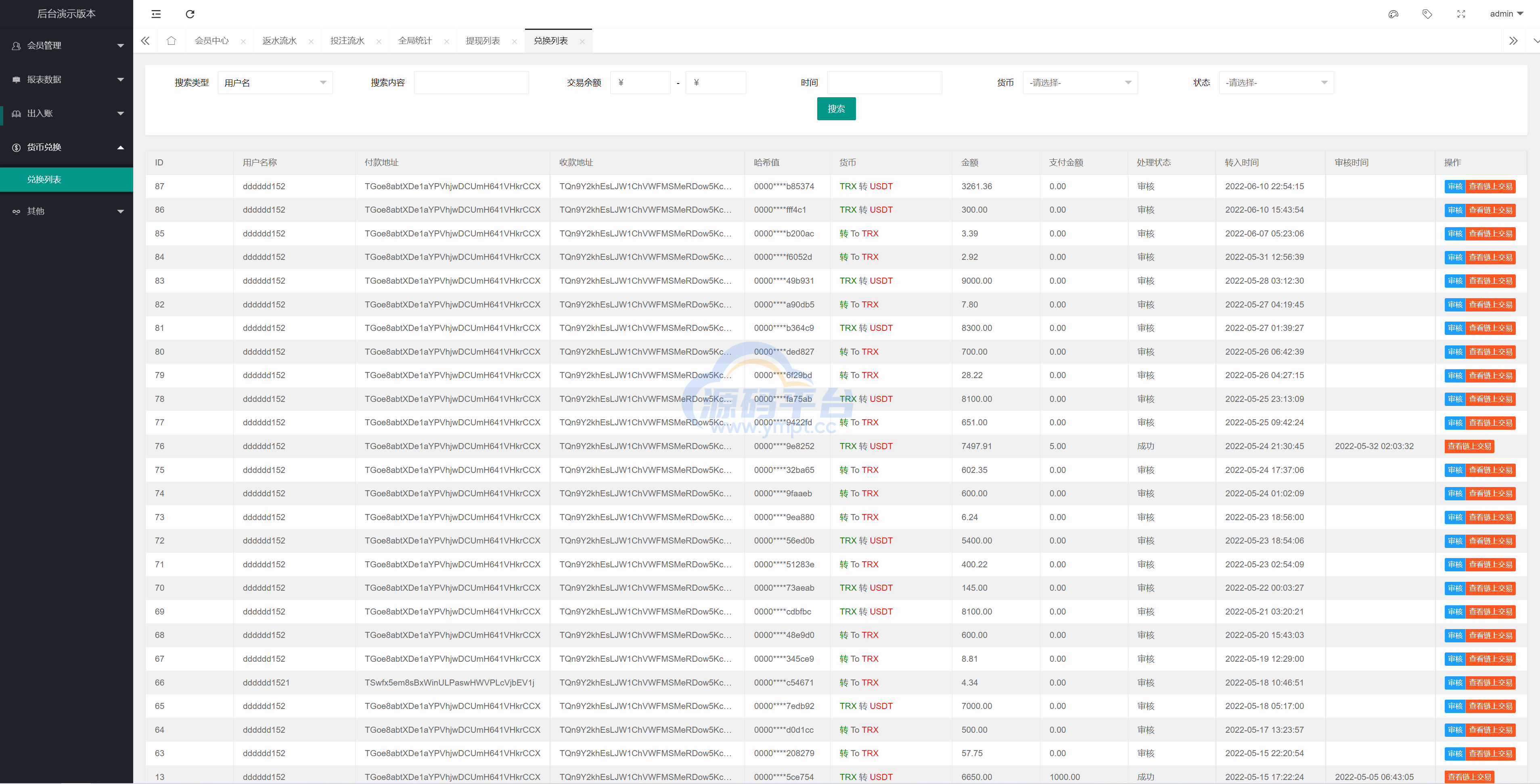Image resolution: width=1540 pixels, height=784 pixels.
Task: Collapse the 货币兑换 sidebar menu
Action: [66, 147]
